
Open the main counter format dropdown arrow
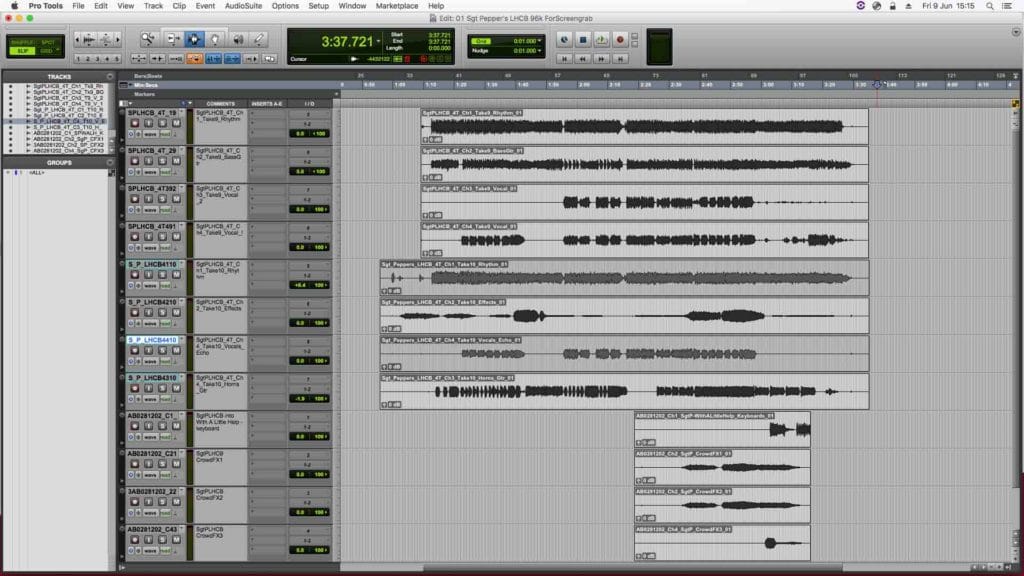(x=378, y=42)
